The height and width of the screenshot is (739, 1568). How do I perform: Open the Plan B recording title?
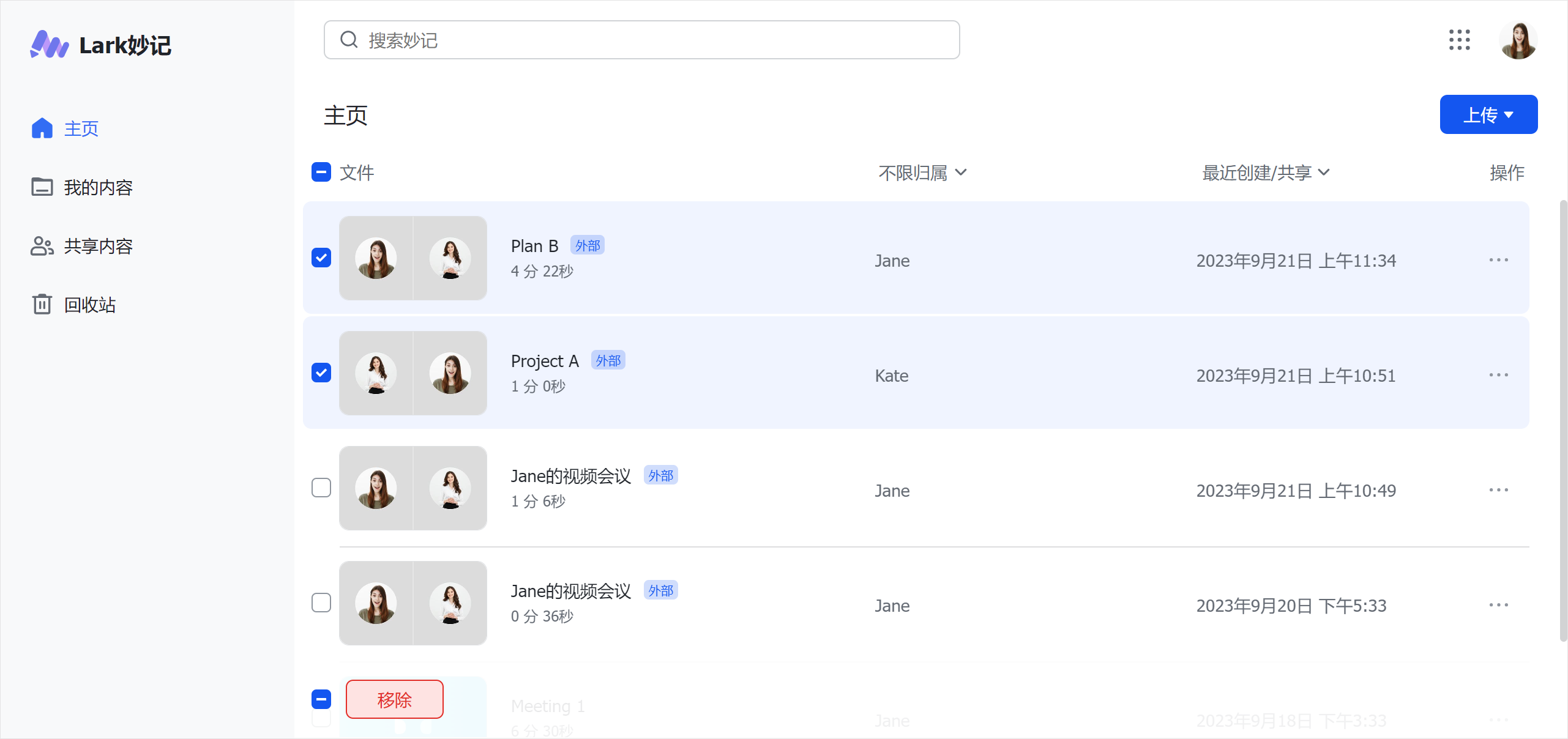click(x=534, y=246)
